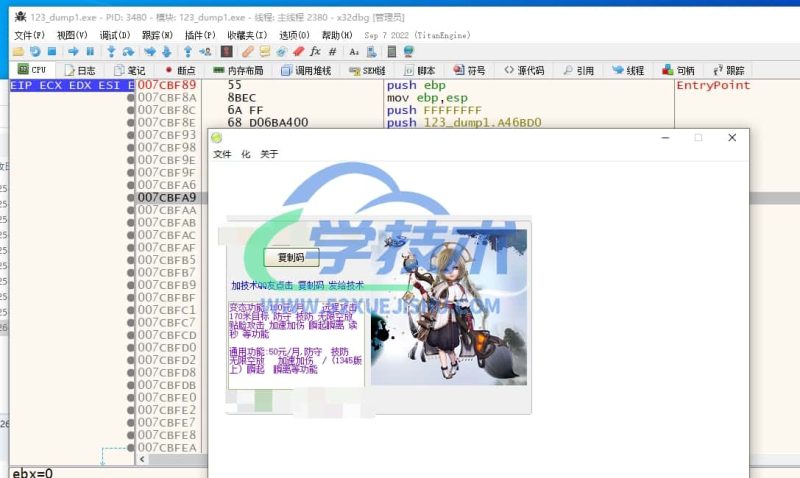The width and height of the screenshot is (800, 478).
Task: Pause execution with the pause icon
Action: click(x=90, y=51)
